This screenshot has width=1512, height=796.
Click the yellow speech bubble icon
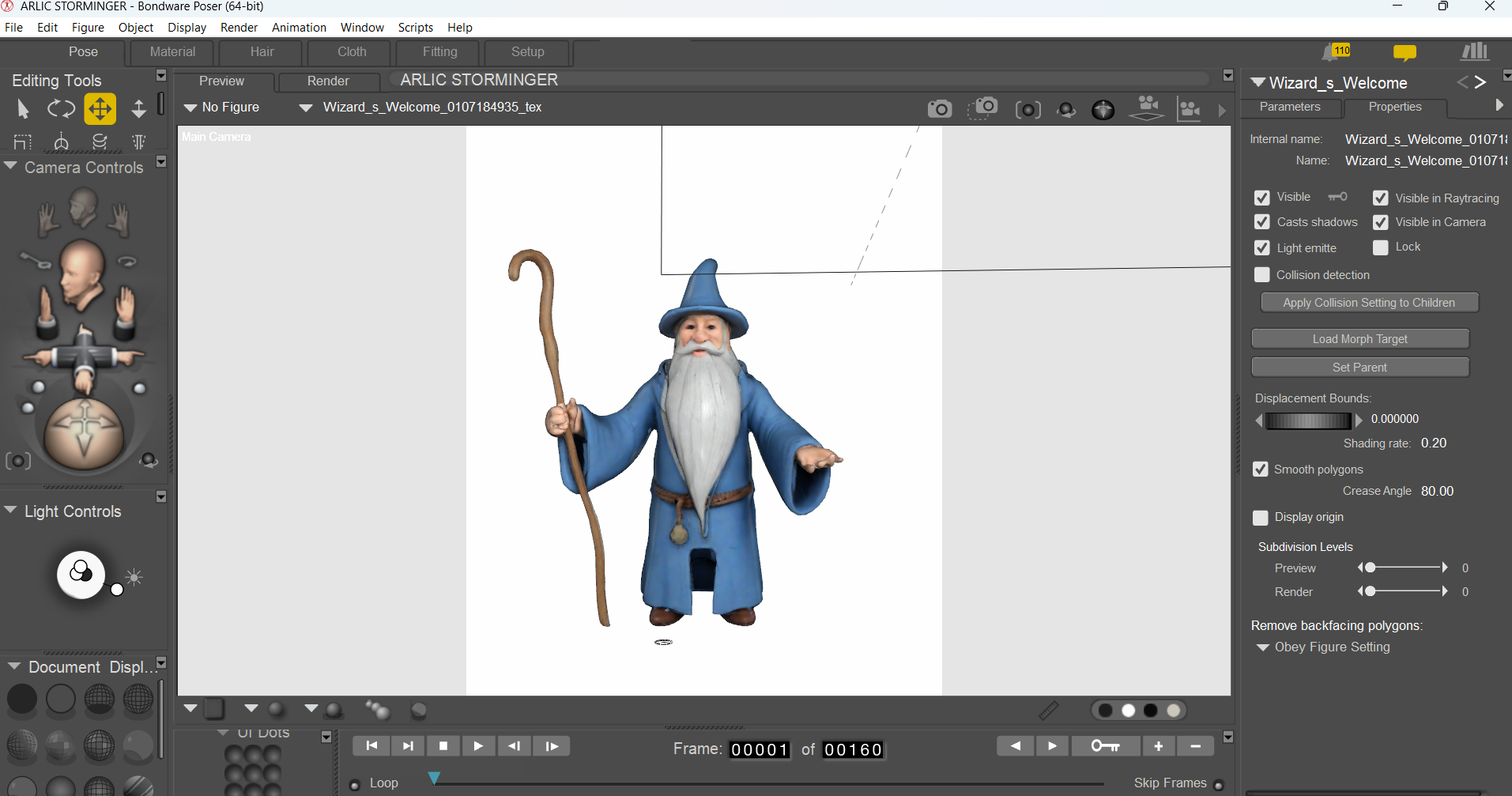1405,53
